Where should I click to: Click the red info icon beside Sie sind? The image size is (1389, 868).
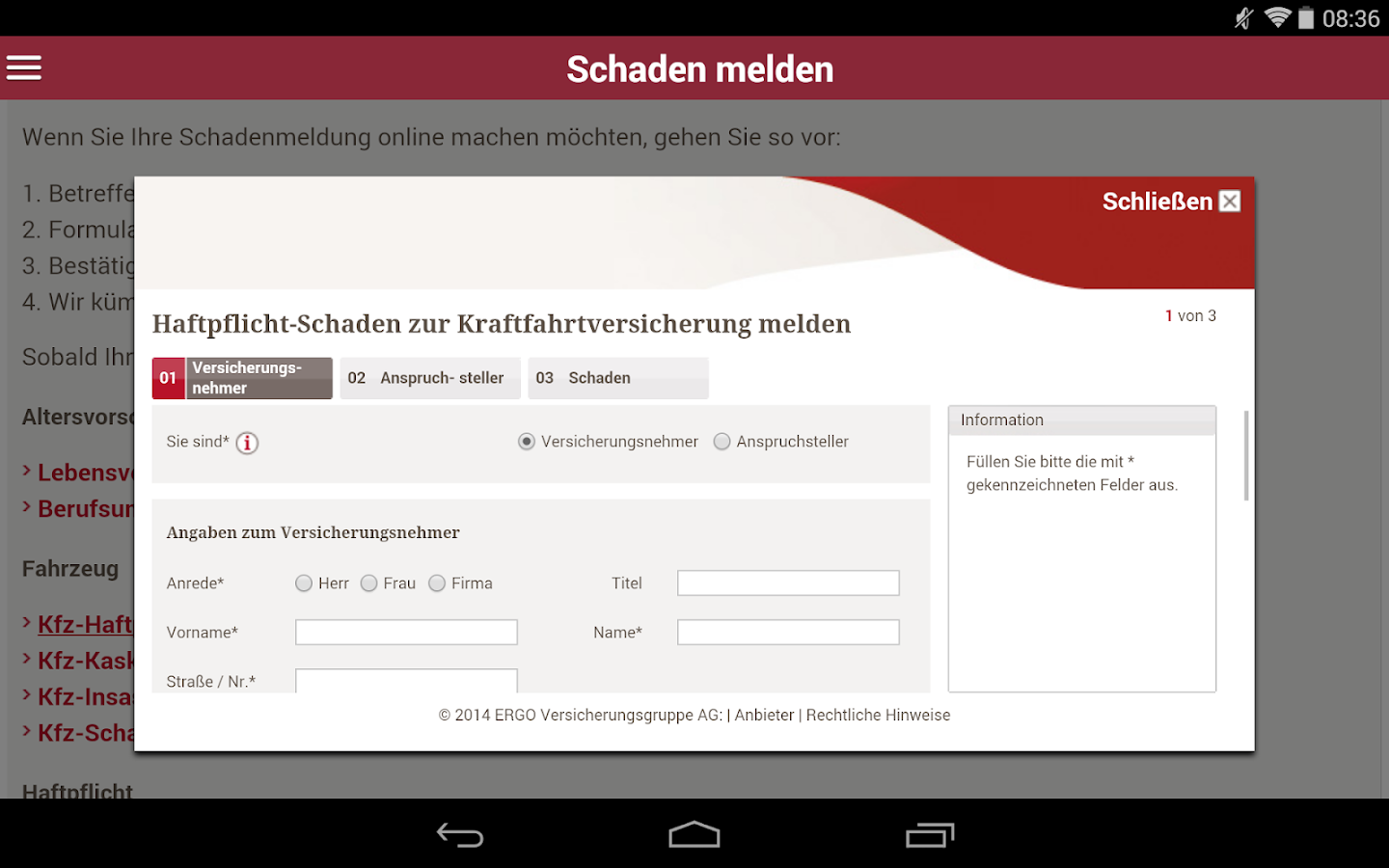[247, 443]
